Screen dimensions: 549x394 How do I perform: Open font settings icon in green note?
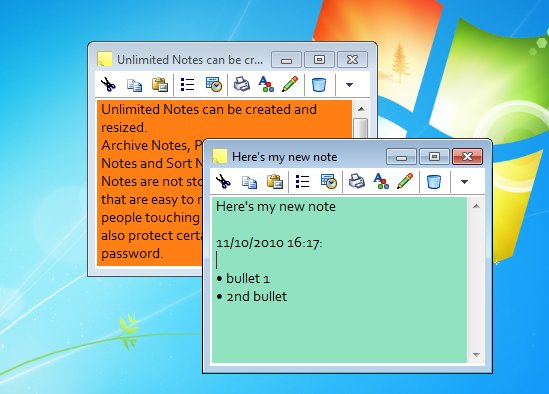pyautogui.click(x=381, y=181)
